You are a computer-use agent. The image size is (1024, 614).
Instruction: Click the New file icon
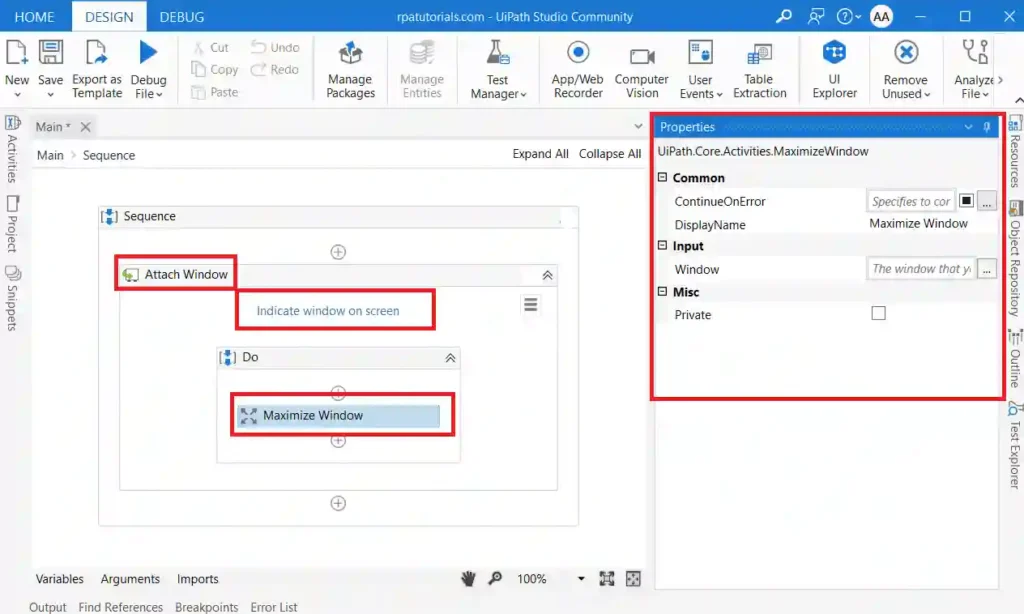coord(16,53)
